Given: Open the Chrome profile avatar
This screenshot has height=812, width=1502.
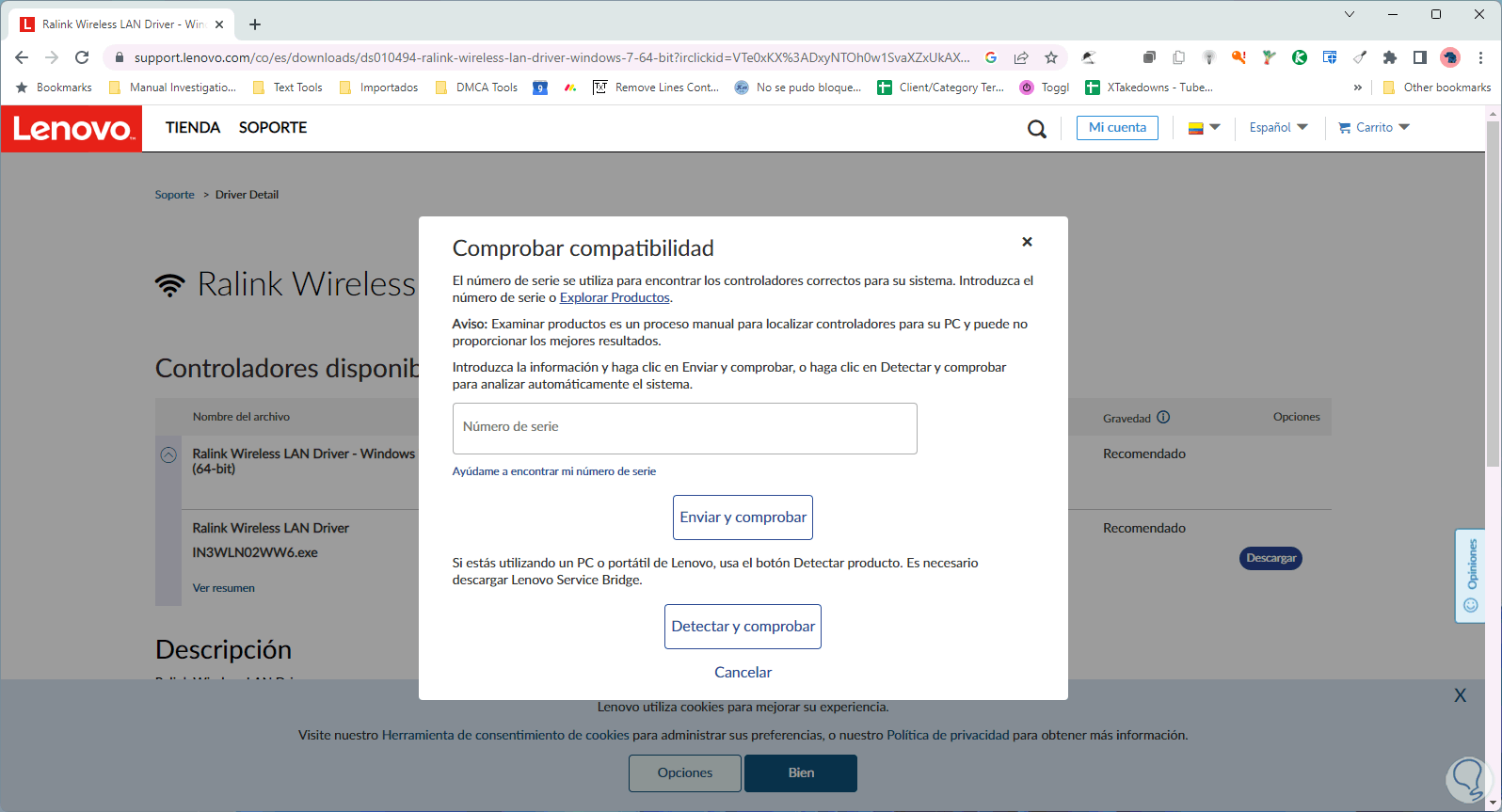Looking at the screenshot, I should pyautogui.click(x=1450, y=57).
